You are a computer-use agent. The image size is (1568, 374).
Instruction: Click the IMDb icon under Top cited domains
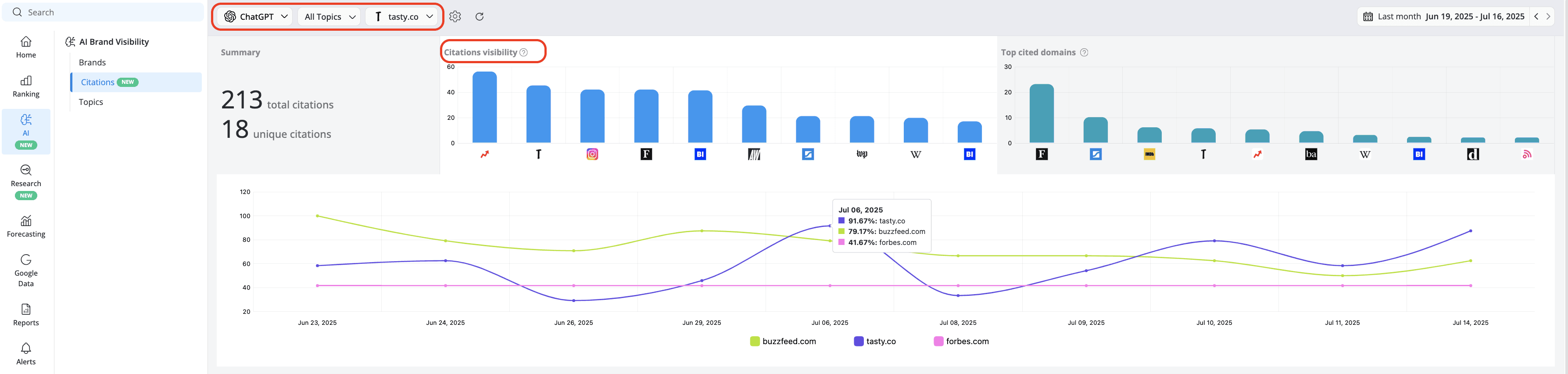[1150, 154]
